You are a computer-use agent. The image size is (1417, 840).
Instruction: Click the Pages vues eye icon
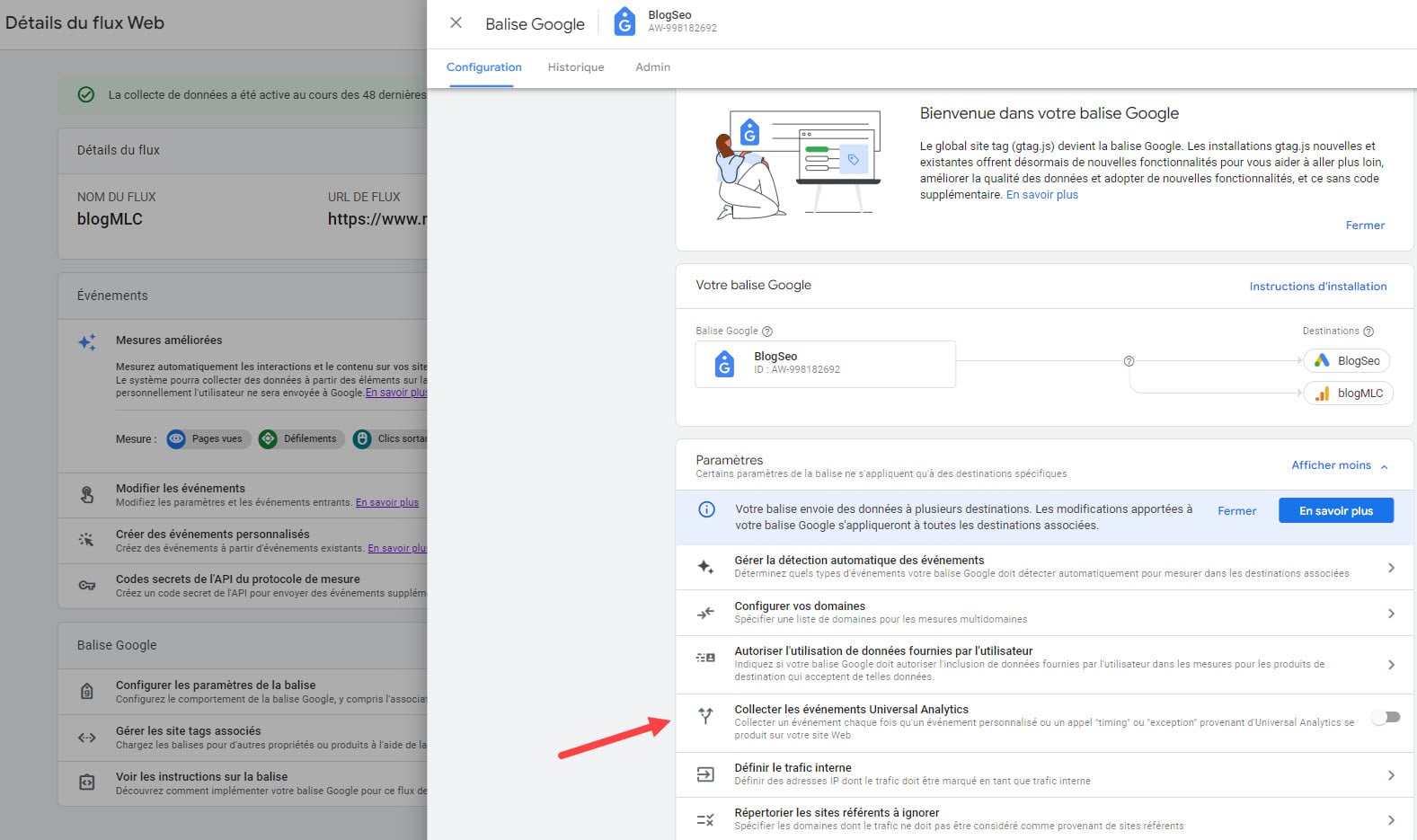tap(176, 439)
